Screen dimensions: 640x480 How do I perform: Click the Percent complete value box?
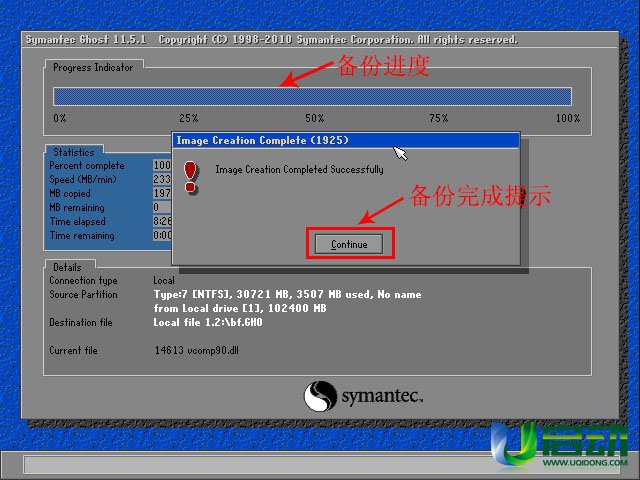tap(162, 165)
